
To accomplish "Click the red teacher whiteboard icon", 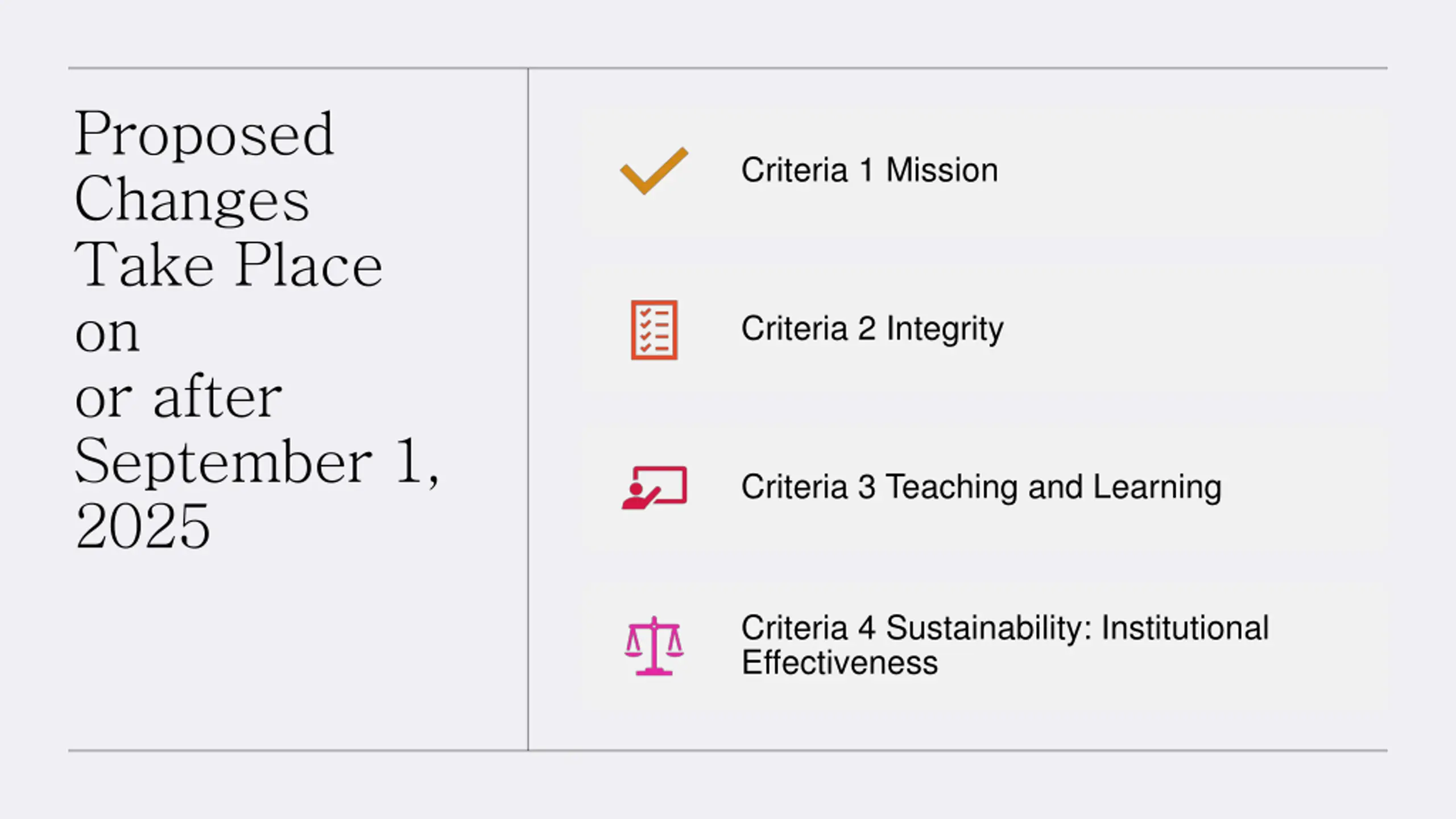I will pos(655,488).
